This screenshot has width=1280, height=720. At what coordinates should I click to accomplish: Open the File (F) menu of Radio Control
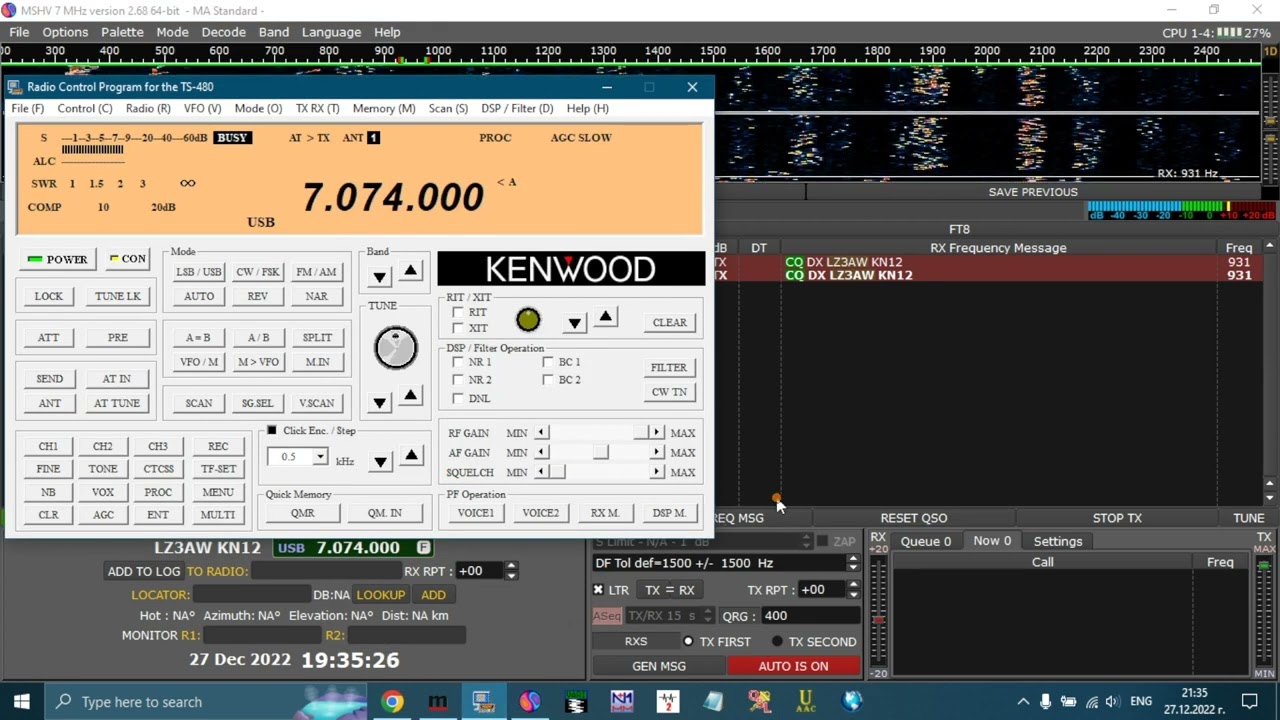point(27,108)
